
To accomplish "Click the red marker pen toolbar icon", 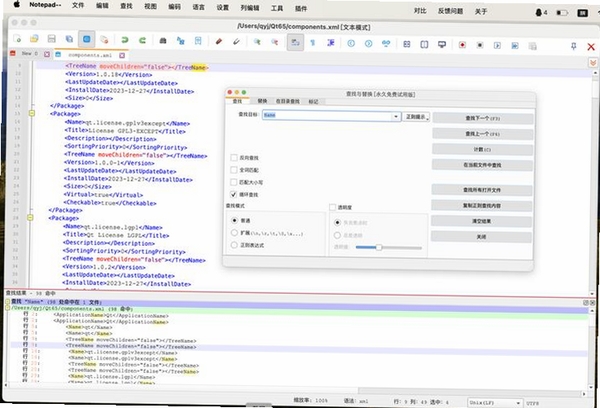I will click(219, 41).
